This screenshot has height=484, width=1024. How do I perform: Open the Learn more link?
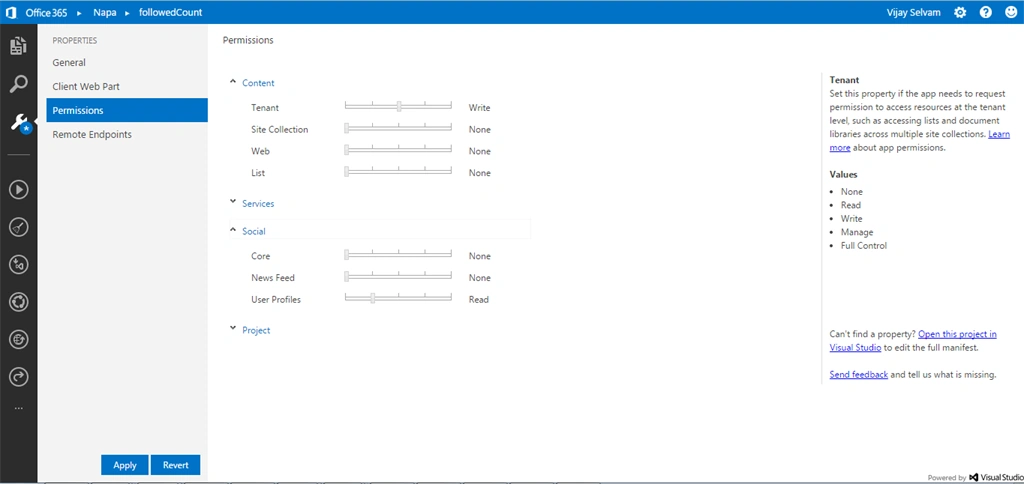(998, 134)
